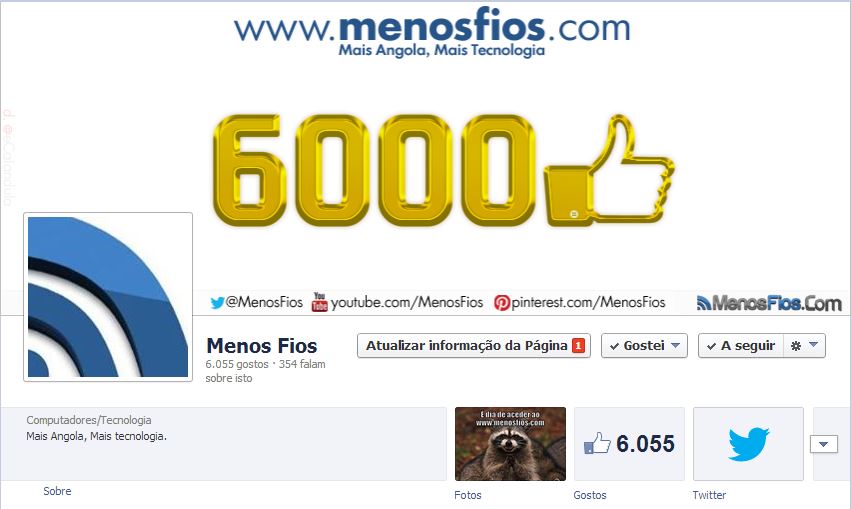
Task: Expand the Gostei dropdown arrow
Action: tap(675, 345)
